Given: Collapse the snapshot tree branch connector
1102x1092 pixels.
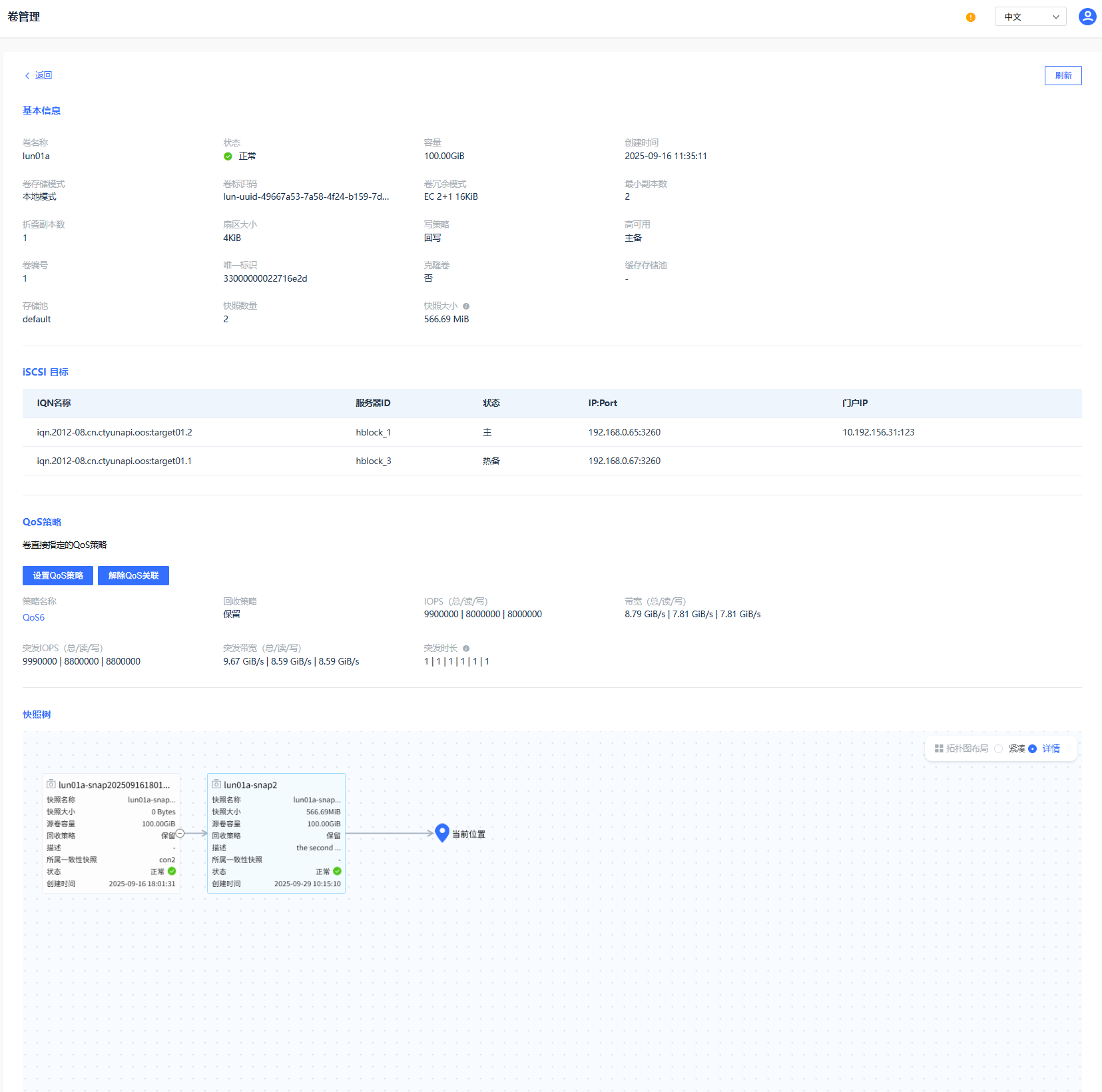Looking at the screenshot, I should (180, 833).
